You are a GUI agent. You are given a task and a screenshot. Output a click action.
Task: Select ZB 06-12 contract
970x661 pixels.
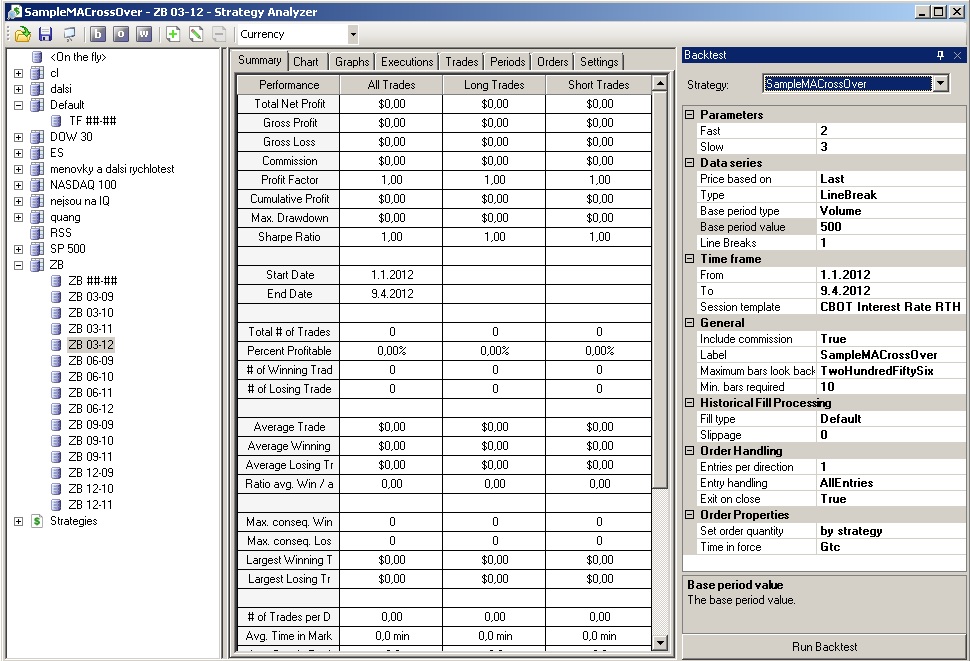click(91, 409)
